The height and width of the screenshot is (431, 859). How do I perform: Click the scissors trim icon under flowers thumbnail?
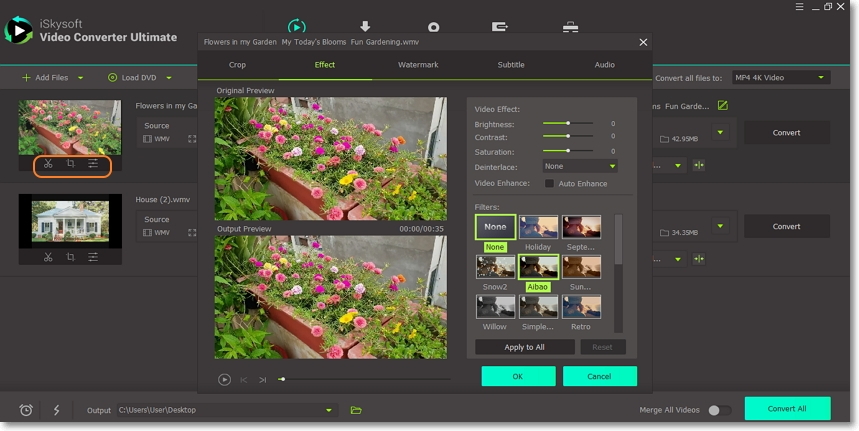48,164
